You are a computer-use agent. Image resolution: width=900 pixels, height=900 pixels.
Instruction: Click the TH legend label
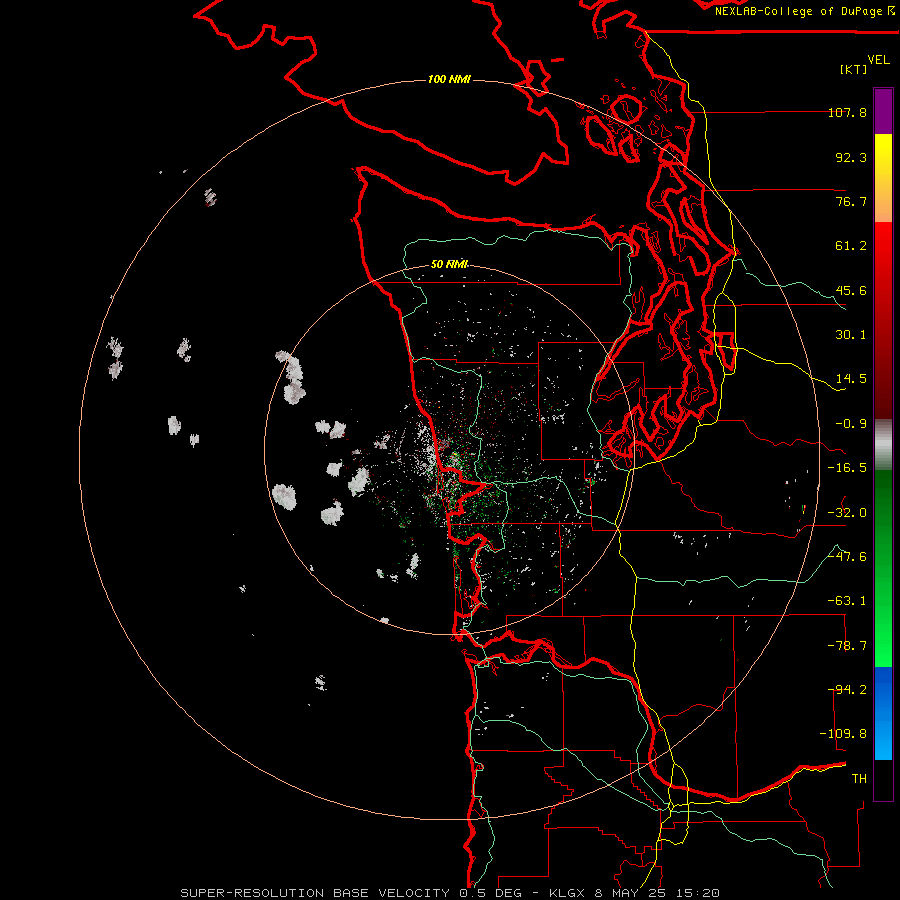pyautogui.click(x=859, y=779)
